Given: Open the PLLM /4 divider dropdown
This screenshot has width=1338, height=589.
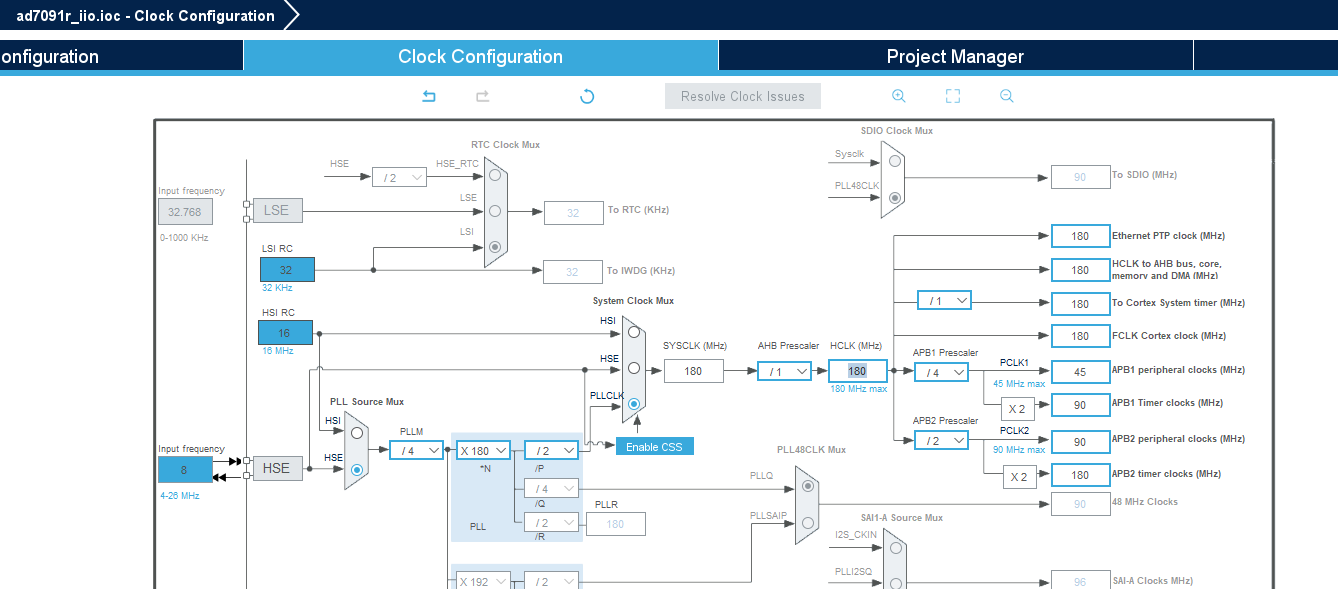Looking at the screenshot, I should click(x=416, y=451).
